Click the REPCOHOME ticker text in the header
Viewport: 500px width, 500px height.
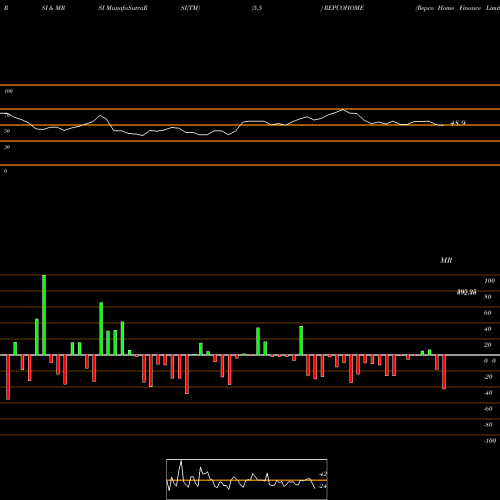[x=344, y=8]
